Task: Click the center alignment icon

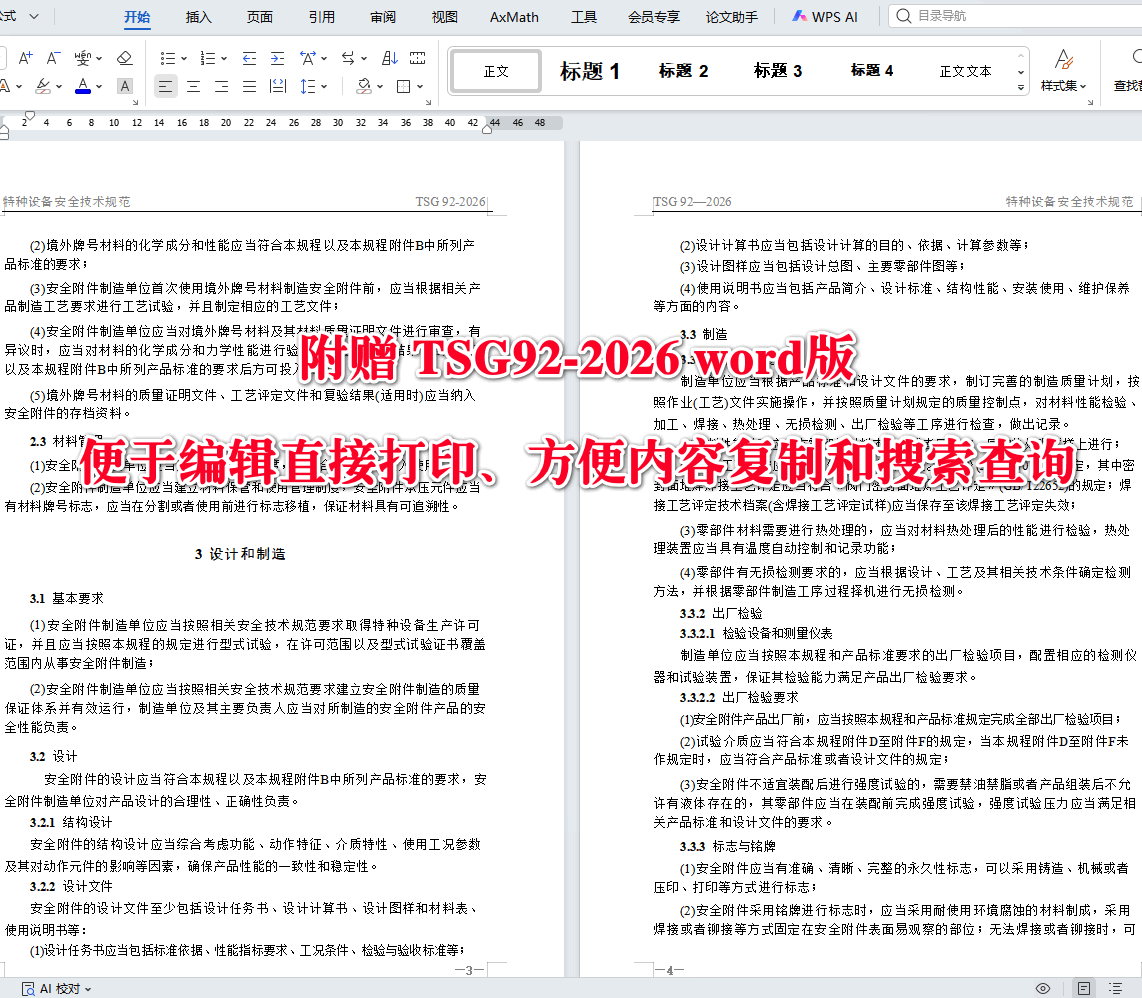Action: point(192,85)
